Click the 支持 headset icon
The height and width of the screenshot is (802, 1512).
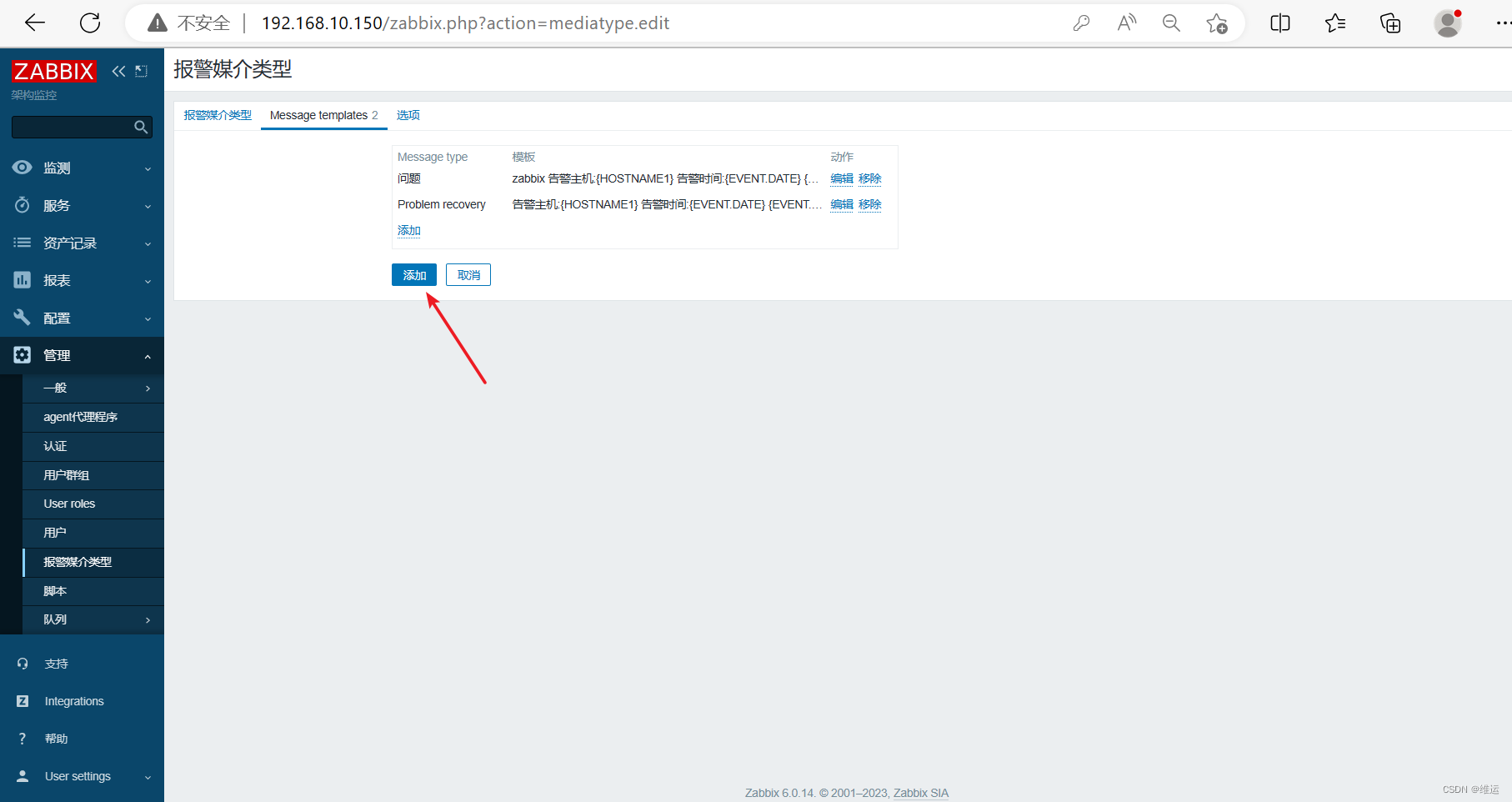(23, 664)
